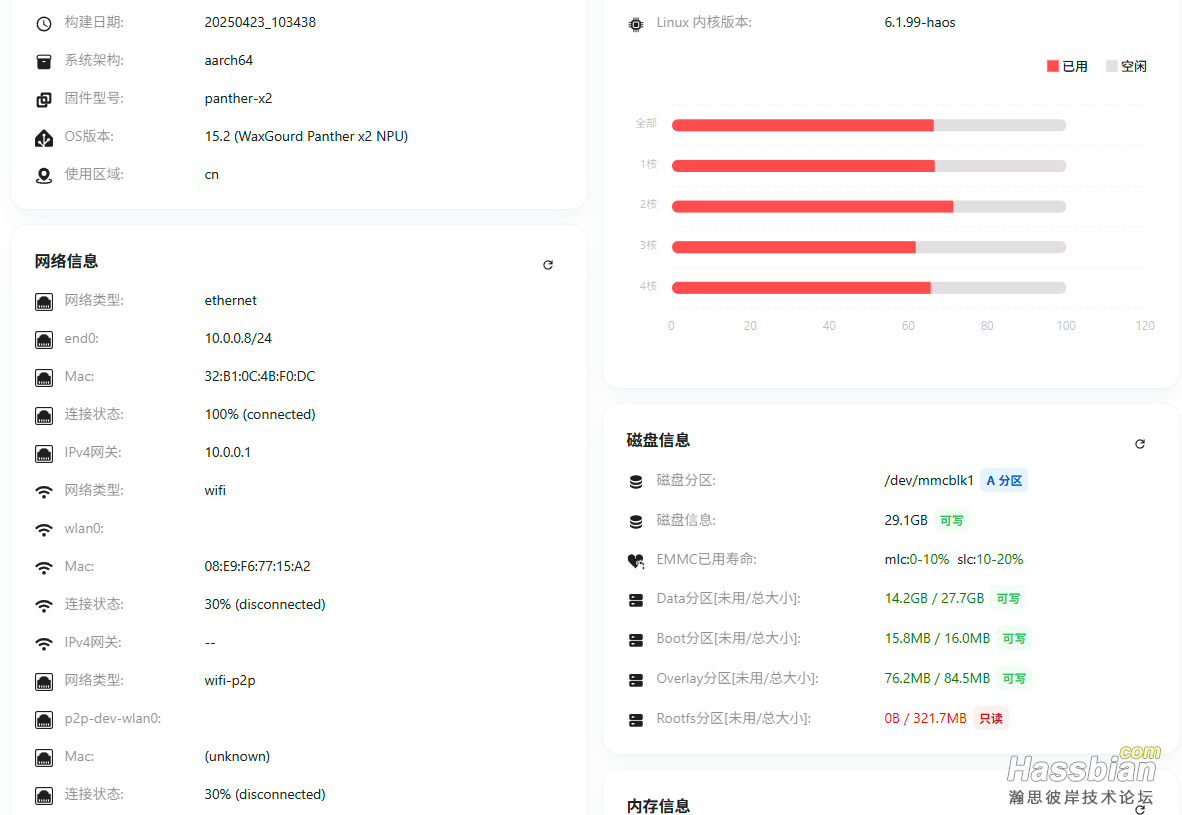This screenshot has height=815, width=1182.
Task: Click the 只读 badge for Rootfs分区
Action: (991, 718)
